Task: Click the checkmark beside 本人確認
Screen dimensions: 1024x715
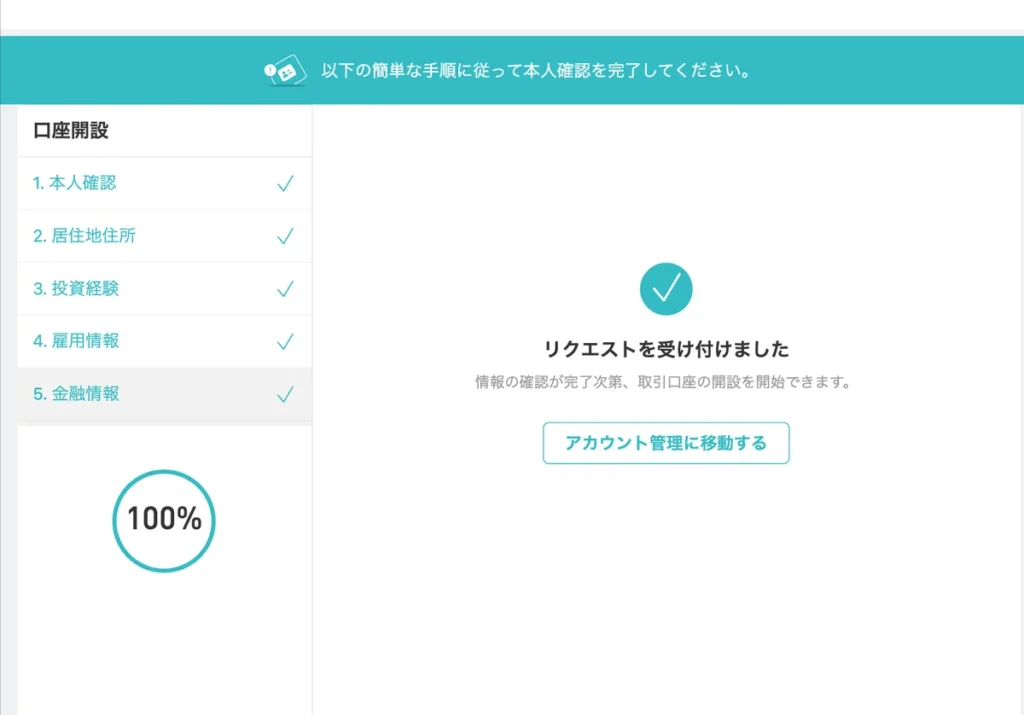Action: point(285,184)
